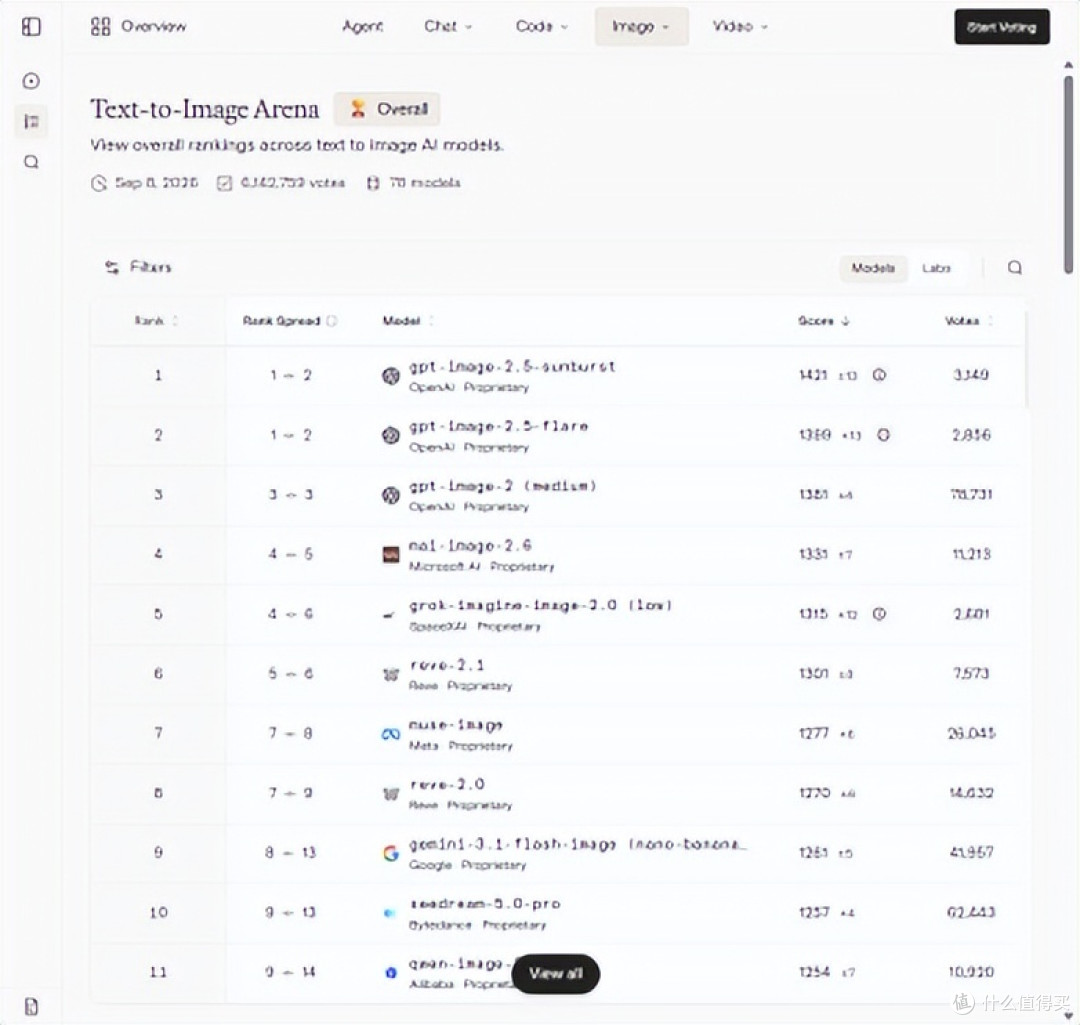Click the OpenAI logo for gpt-image-2.5-sunburst
Viewport: 1080px width, 1025px height.
(391, 375)
